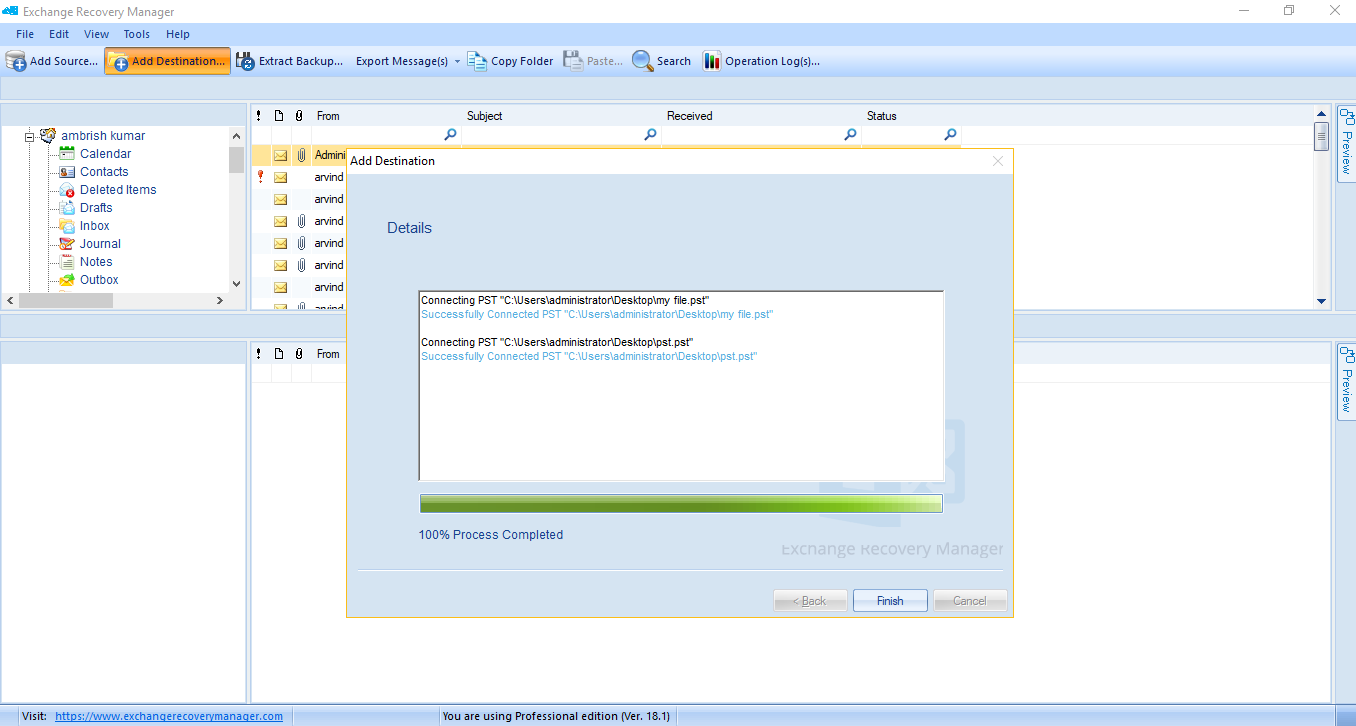The height and width of the screenshot is (726, 1356).
Task: Open the Outbox folder icon
Action: 67,279
